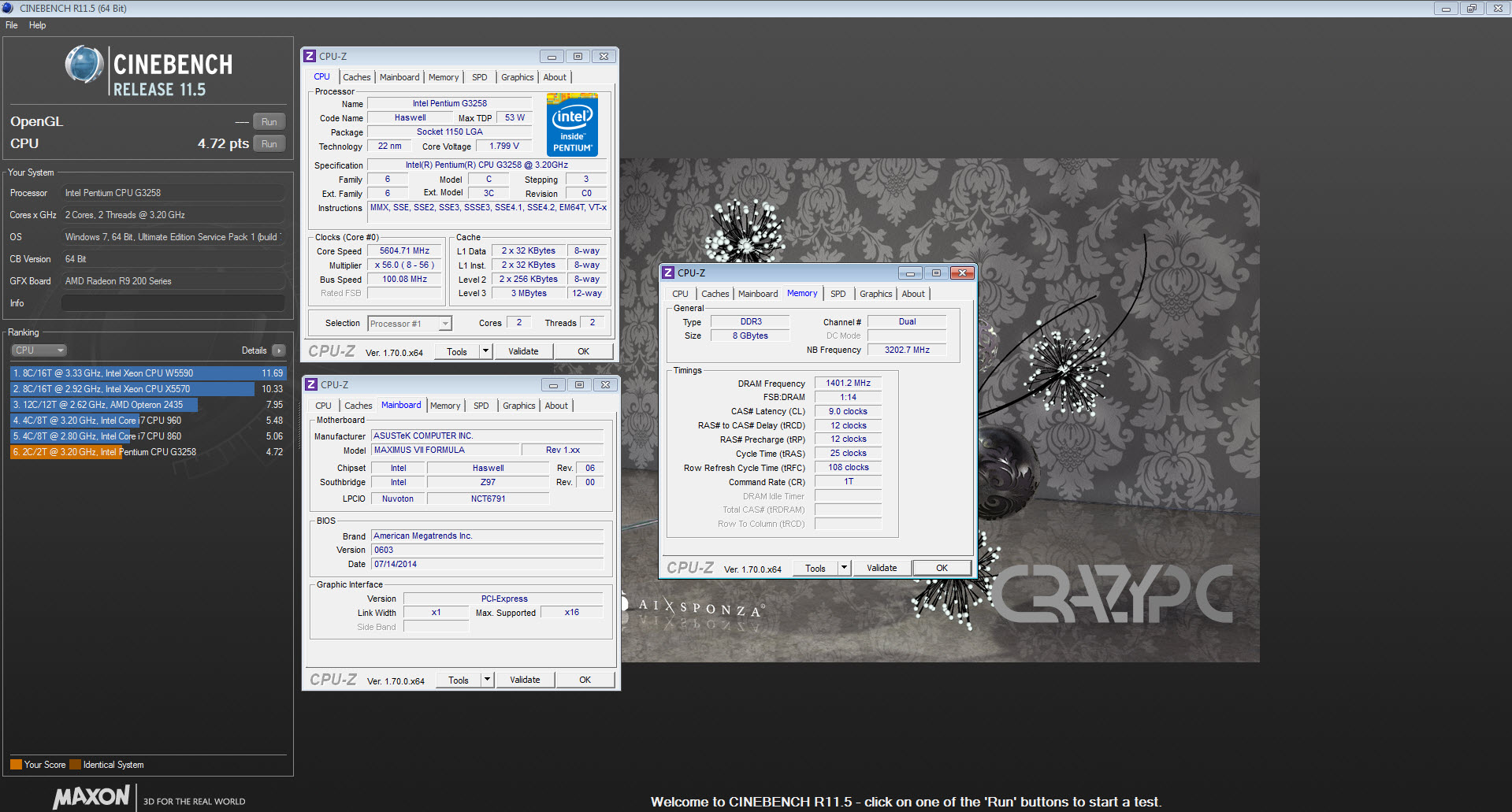1512x812 pixels.
Task: Click the CPU-Z icon in Memory window title
Action: tap(668, 273)
